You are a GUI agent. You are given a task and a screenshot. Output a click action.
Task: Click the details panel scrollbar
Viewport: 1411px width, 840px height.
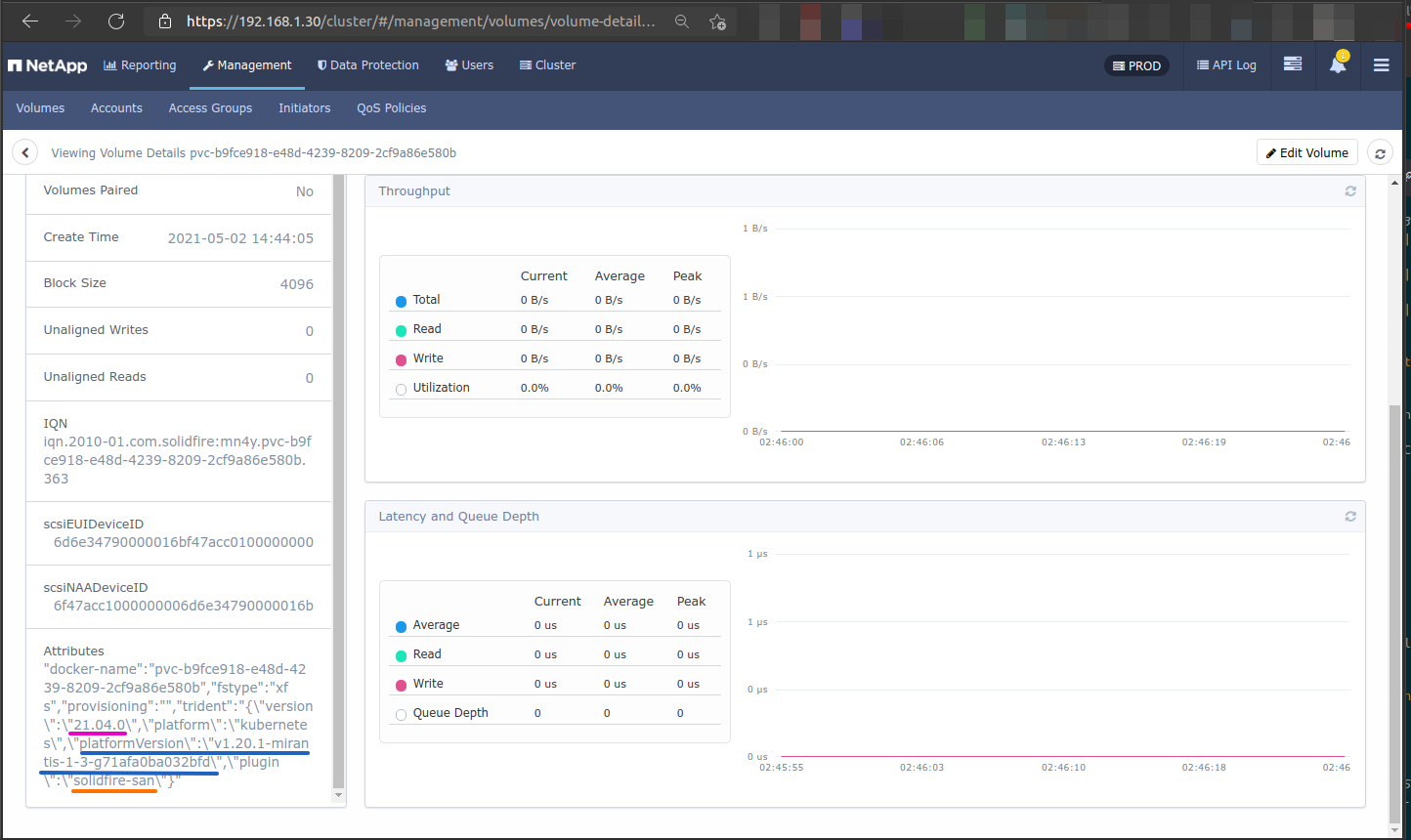pyautogui.click(x=339, y=481)
